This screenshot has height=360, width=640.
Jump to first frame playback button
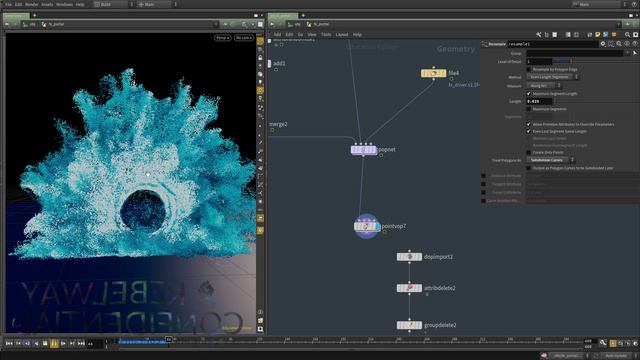[9, 344]
